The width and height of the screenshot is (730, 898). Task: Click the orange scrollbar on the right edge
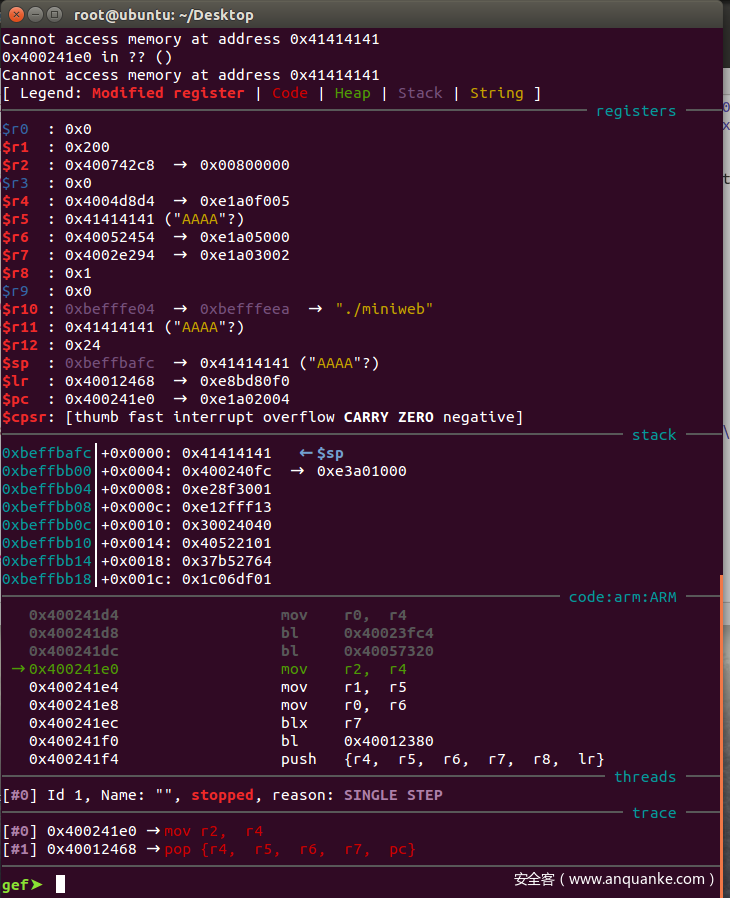(720, 720)
